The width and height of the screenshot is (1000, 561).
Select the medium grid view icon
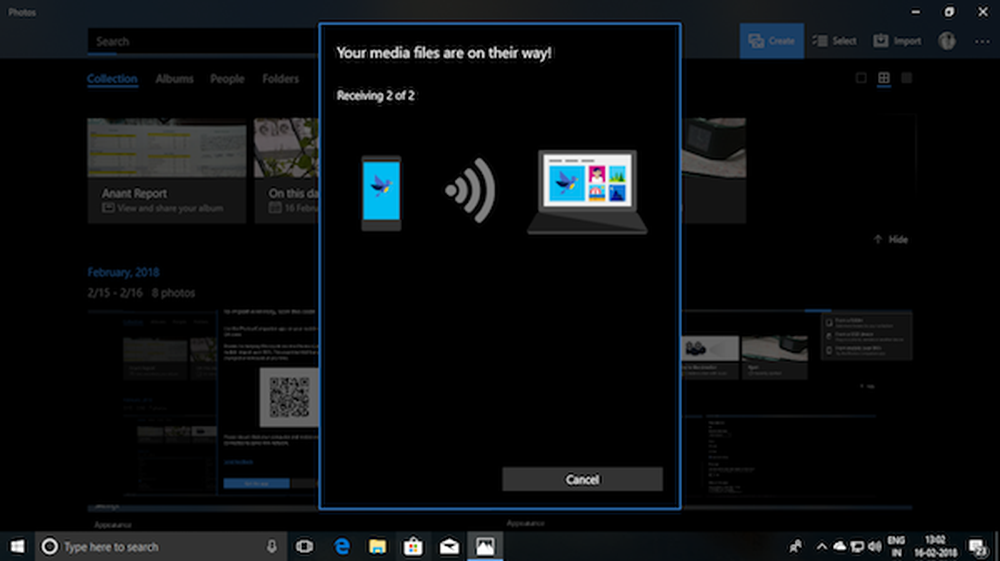pyautogui.click(x=884, y=78)
